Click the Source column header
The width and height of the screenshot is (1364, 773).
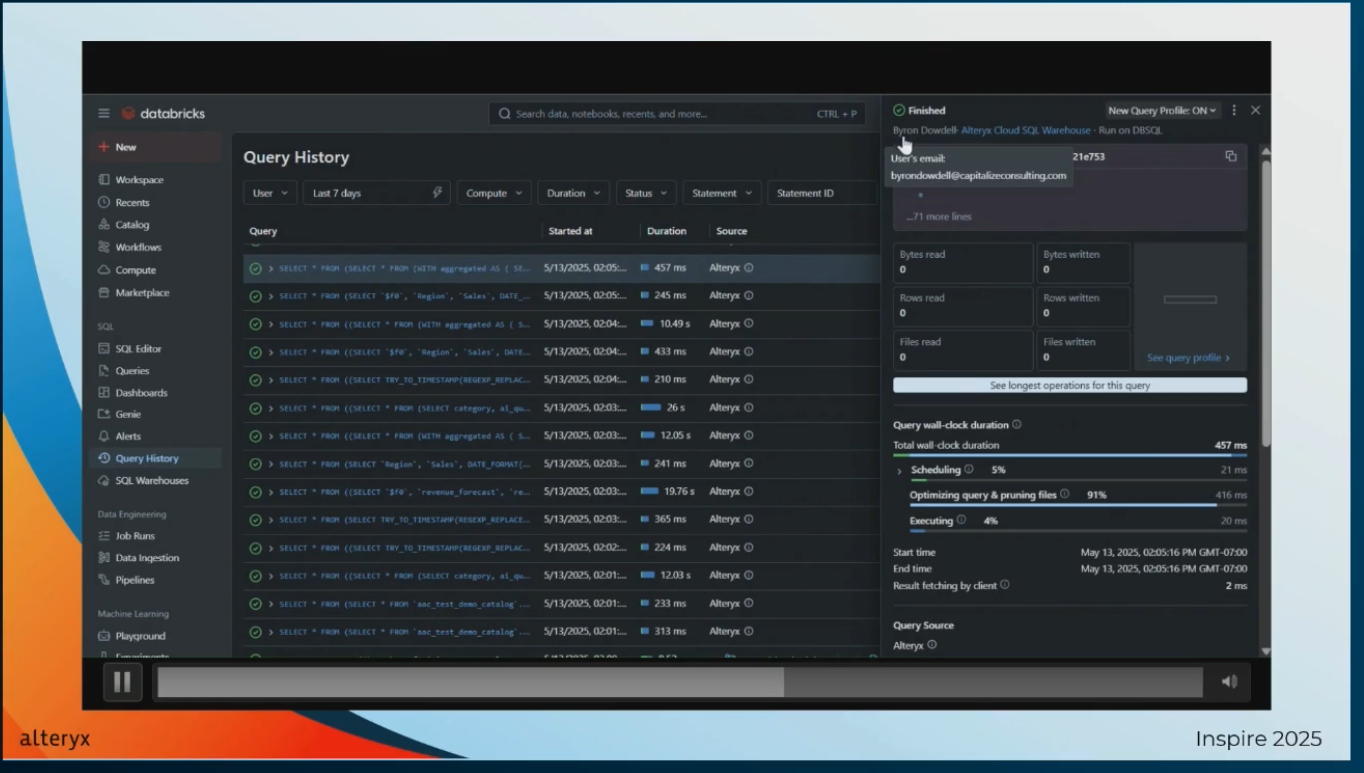[731, 231]
